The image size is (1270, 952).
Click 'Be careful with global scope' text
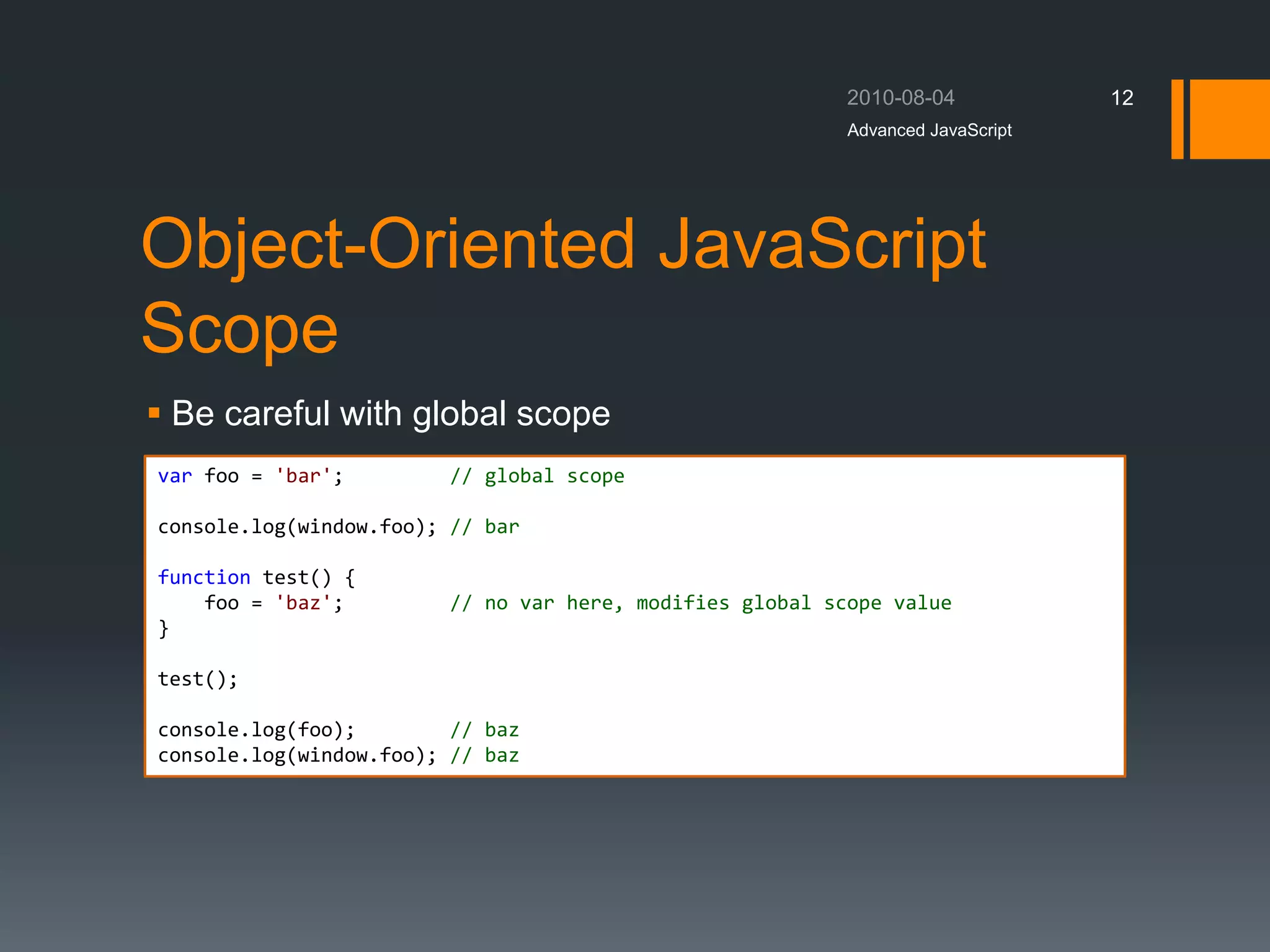pos(391,413)
